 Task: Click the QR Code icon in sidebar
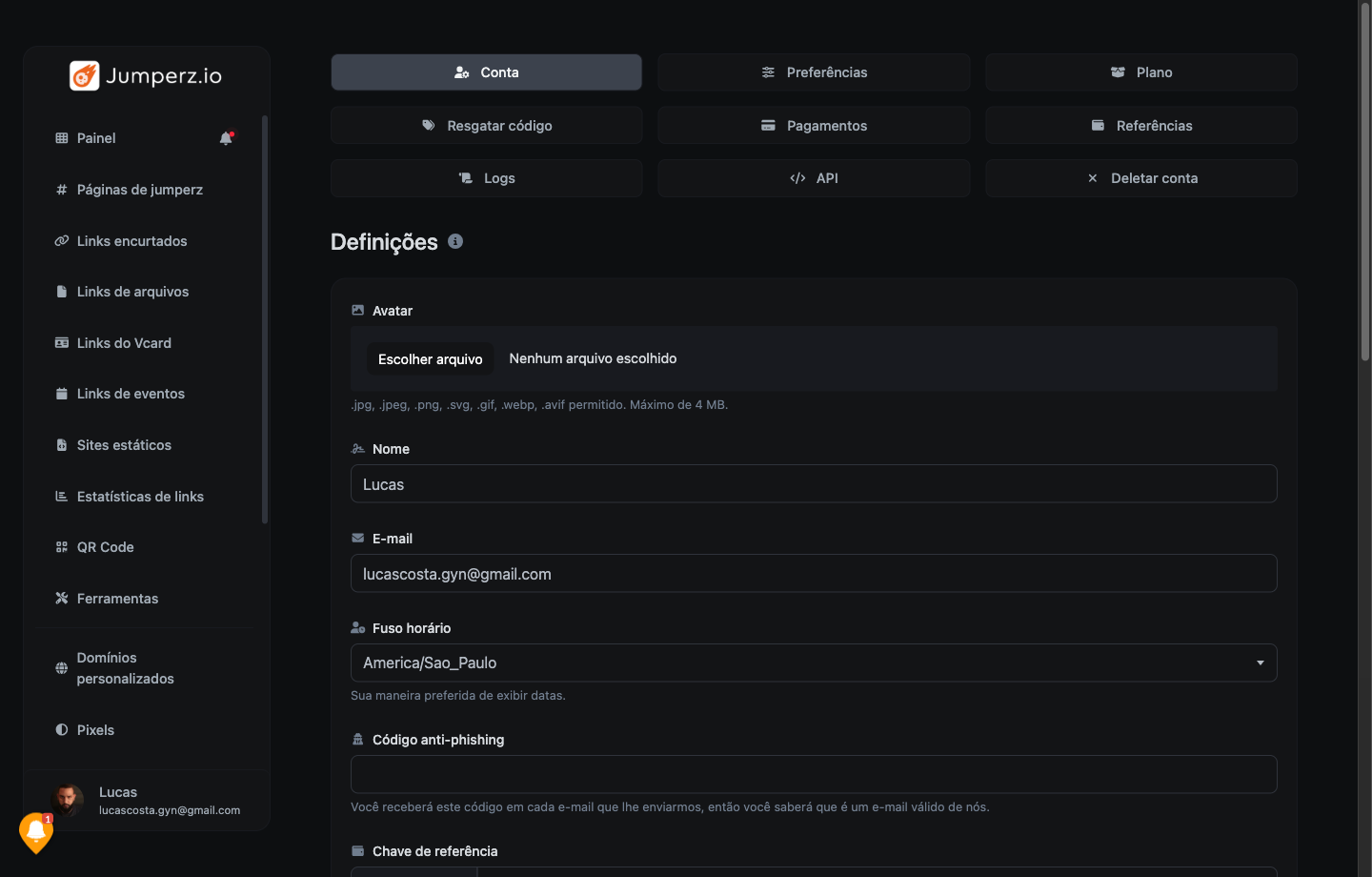click(x=62, y=547)
